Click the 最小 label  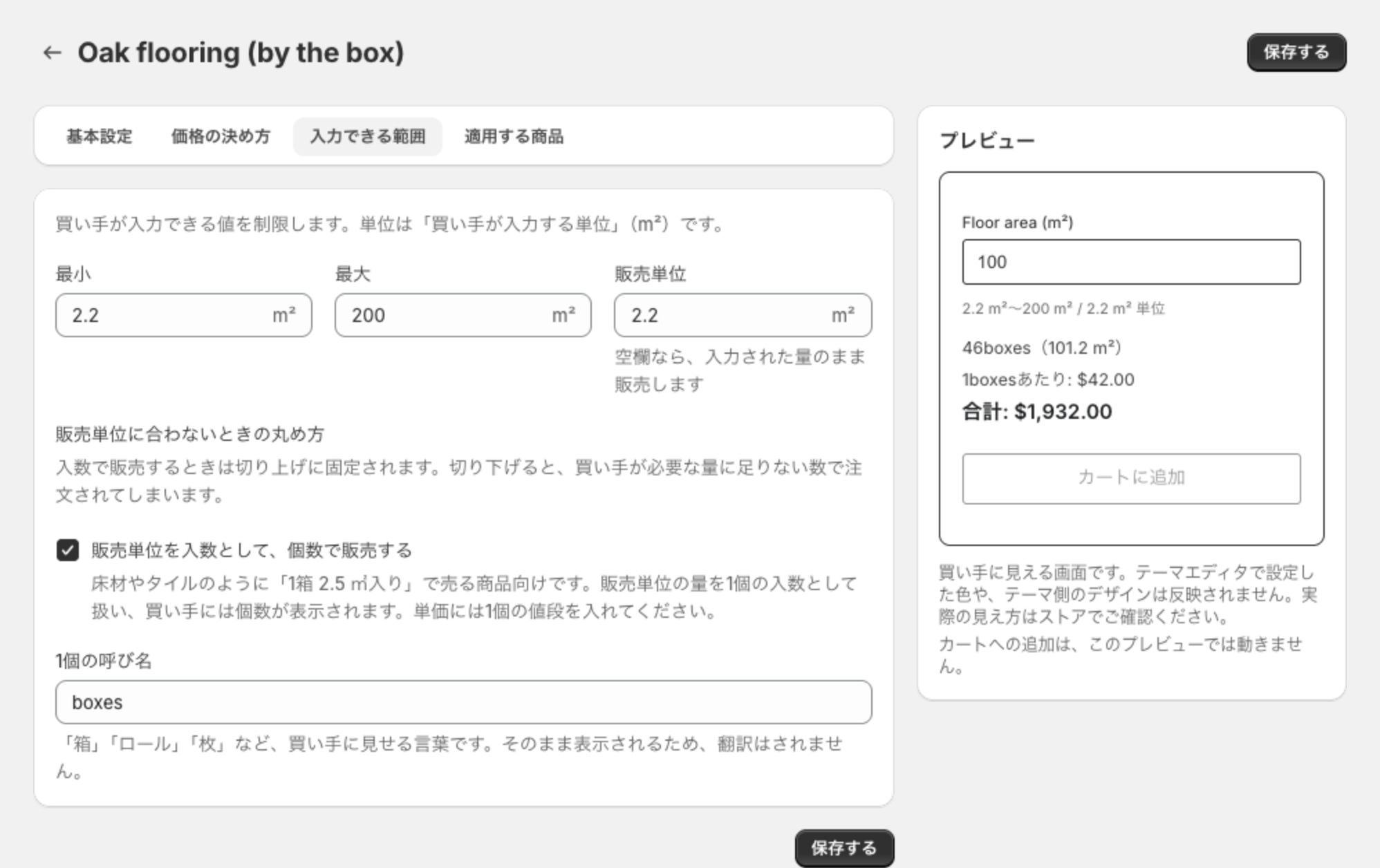pyautogui.click(x=73, y=274)
